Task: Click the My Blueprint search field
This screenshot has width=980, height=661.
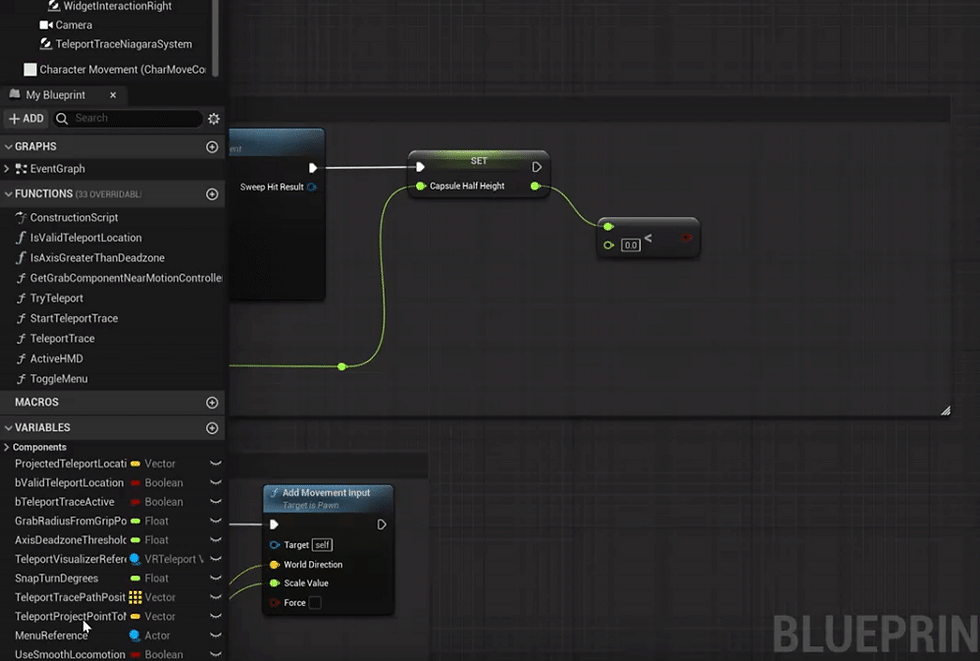Action: pyautogui.click(x=128, y=118)
